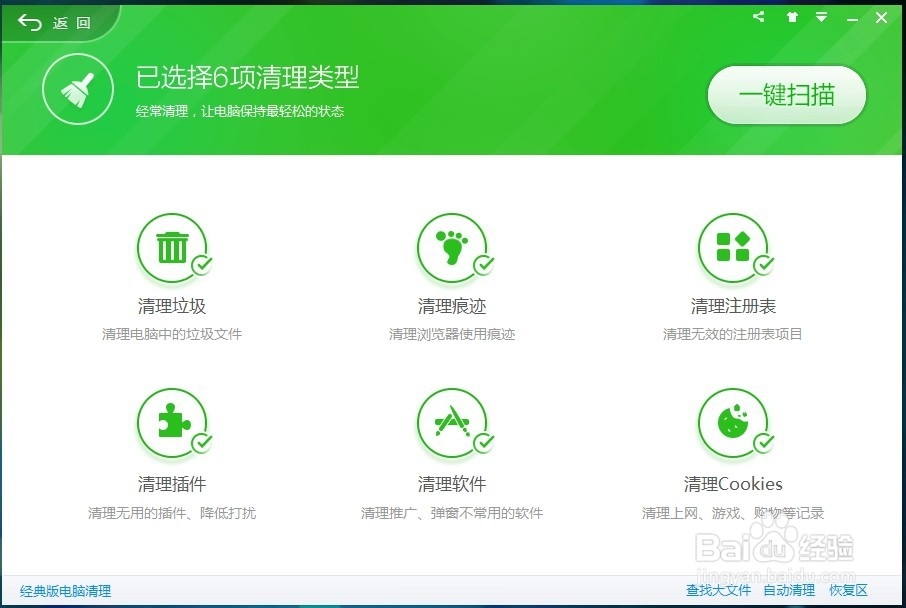This screenshot has width=906, height=608.
Task: Select the 清理软件 app icon
Action: (x=452, y=423)
